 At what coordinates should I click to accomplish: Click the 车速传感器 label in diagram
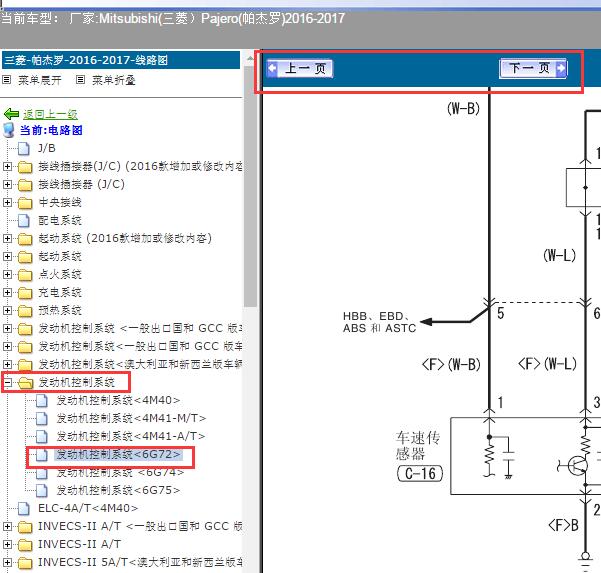pyautogui.click(x=418, y=446)
